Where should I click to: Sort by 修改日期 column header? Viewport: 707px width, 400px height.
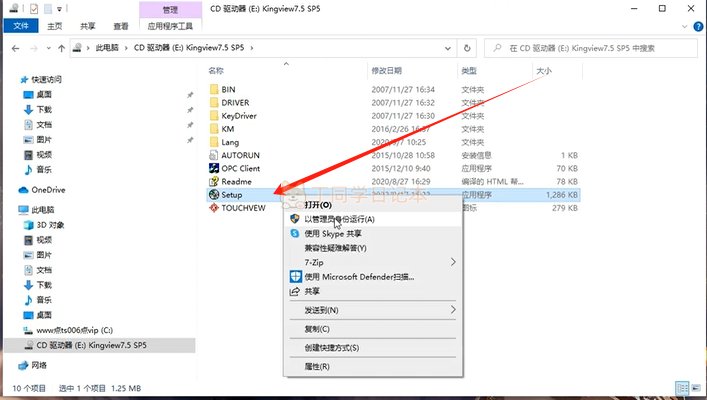pyautogui.click(x=386, y=70)
